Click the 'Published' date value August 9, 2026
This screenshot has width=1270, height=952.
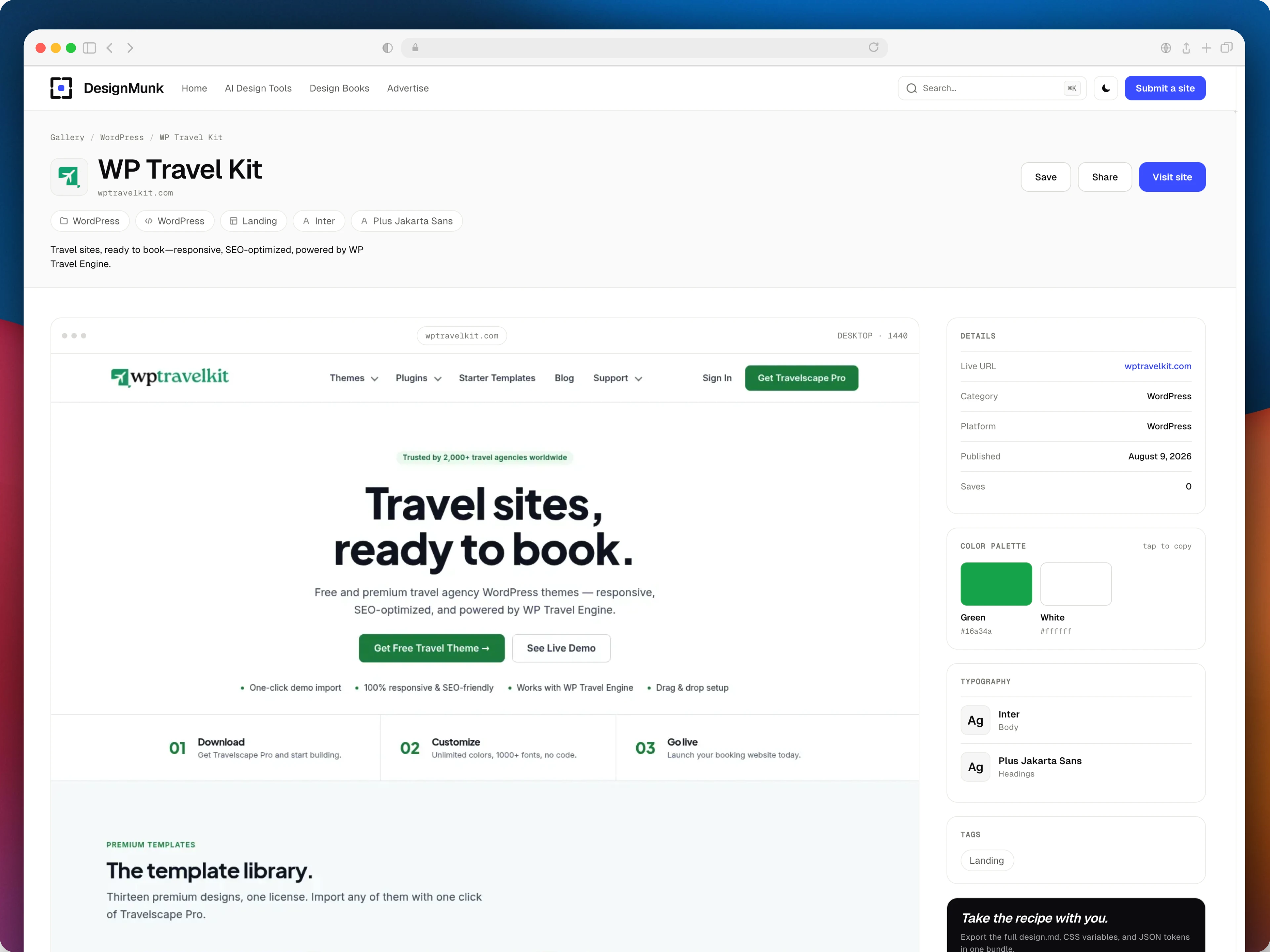coord(1159,456)
